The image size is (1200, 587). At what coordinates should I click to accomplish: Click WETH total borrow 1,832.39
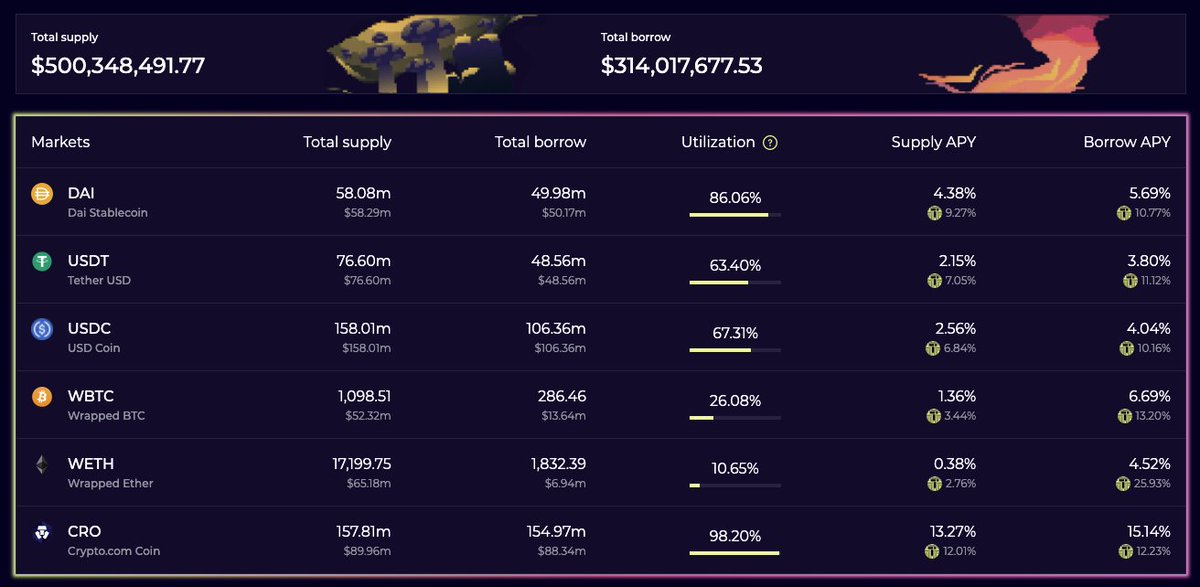558,464
